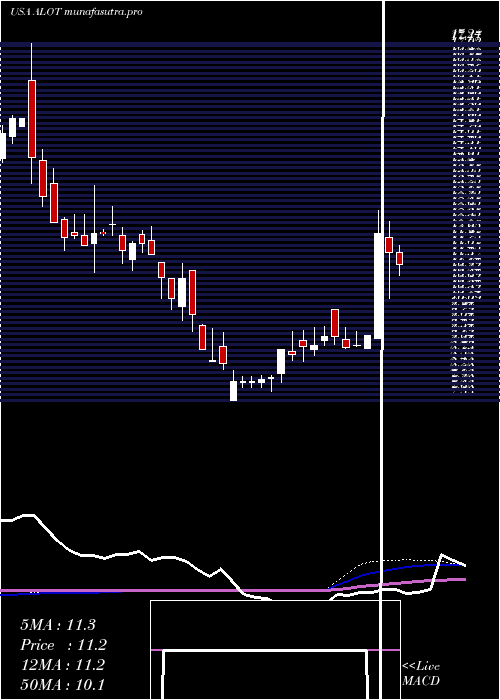Click the 'Price : 11.2' value

[64, 645]
